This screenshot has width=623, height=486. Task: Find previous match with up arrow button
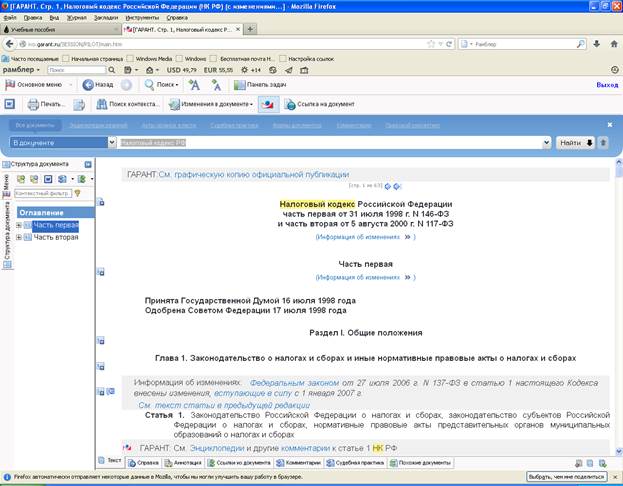pyautogui.click(x=603, y=143)
